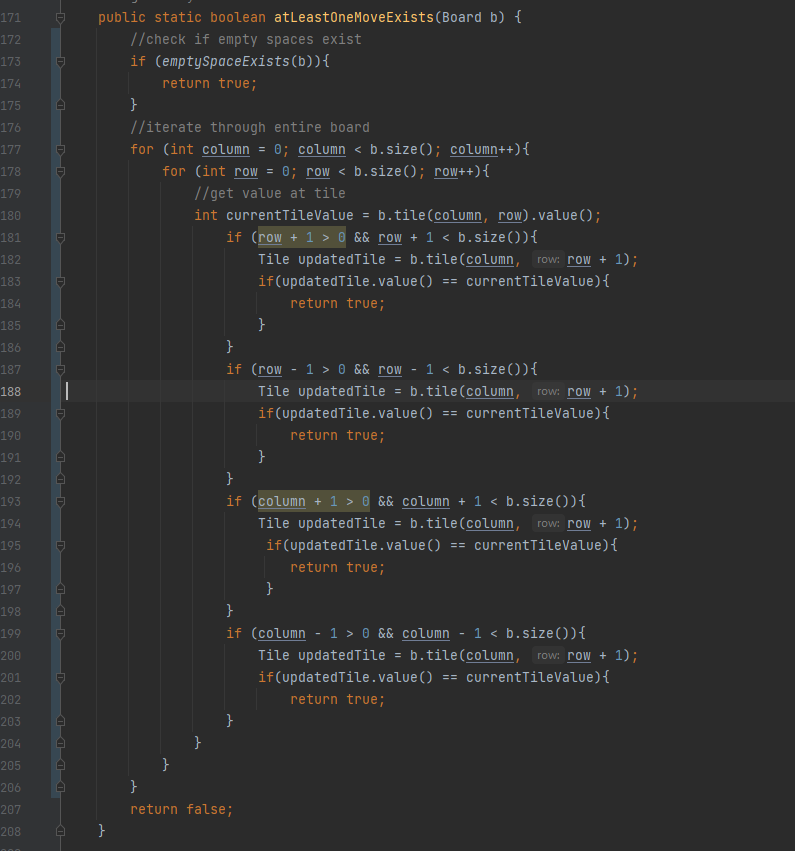Click the 'row:' inlay hint on line 182
Viewport: 795px width, 851px height.
coord(546,260)
